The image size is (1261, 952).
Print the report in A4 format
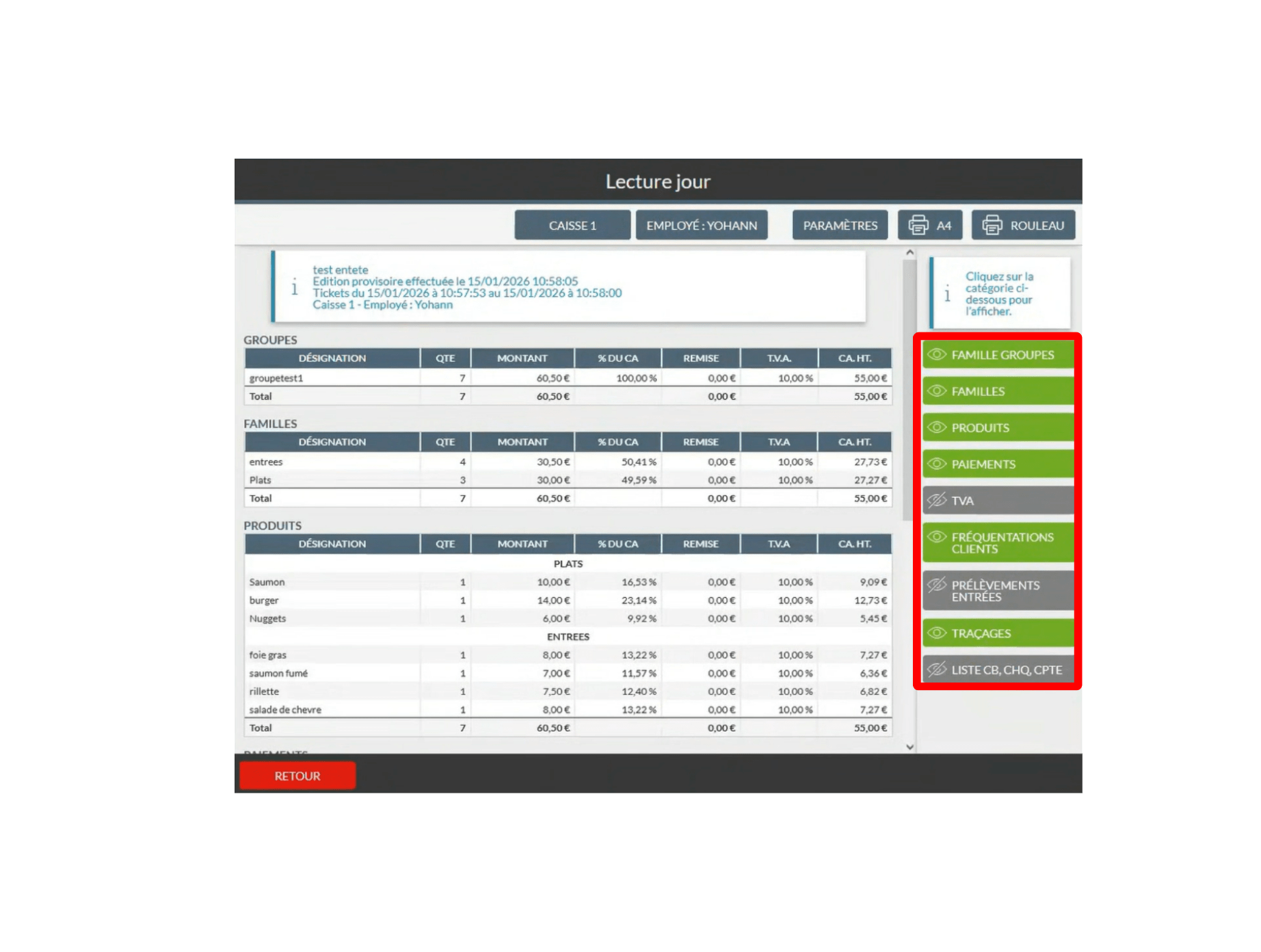pos(931,224)
